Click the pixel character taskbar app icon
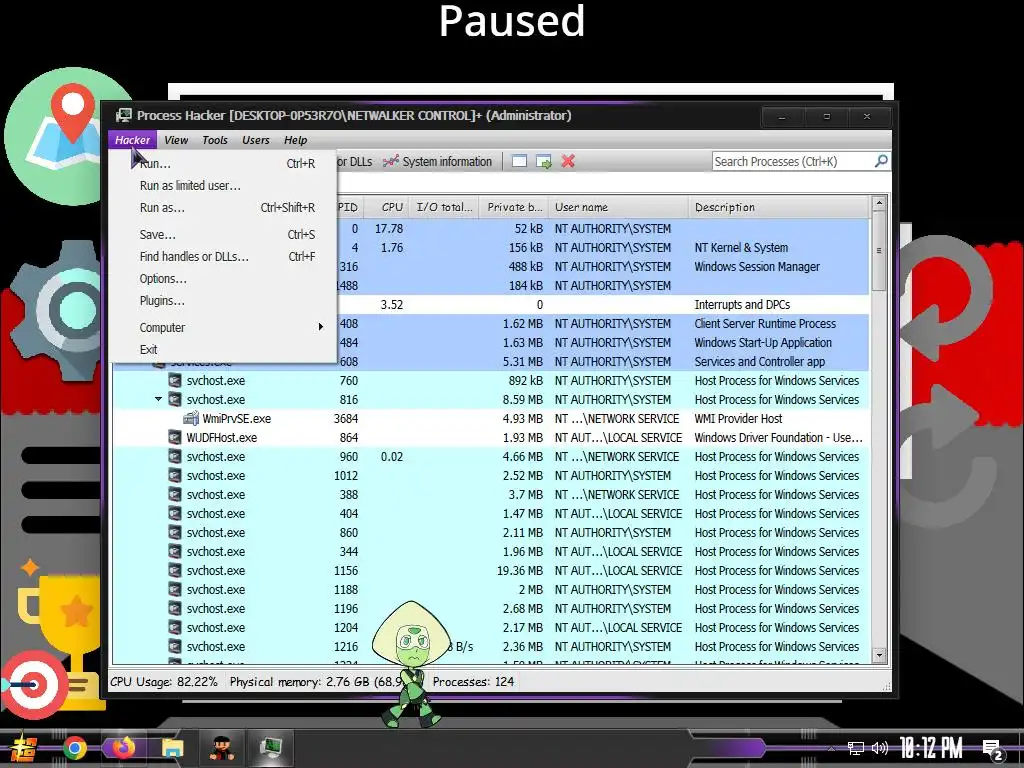 [222, 747]
